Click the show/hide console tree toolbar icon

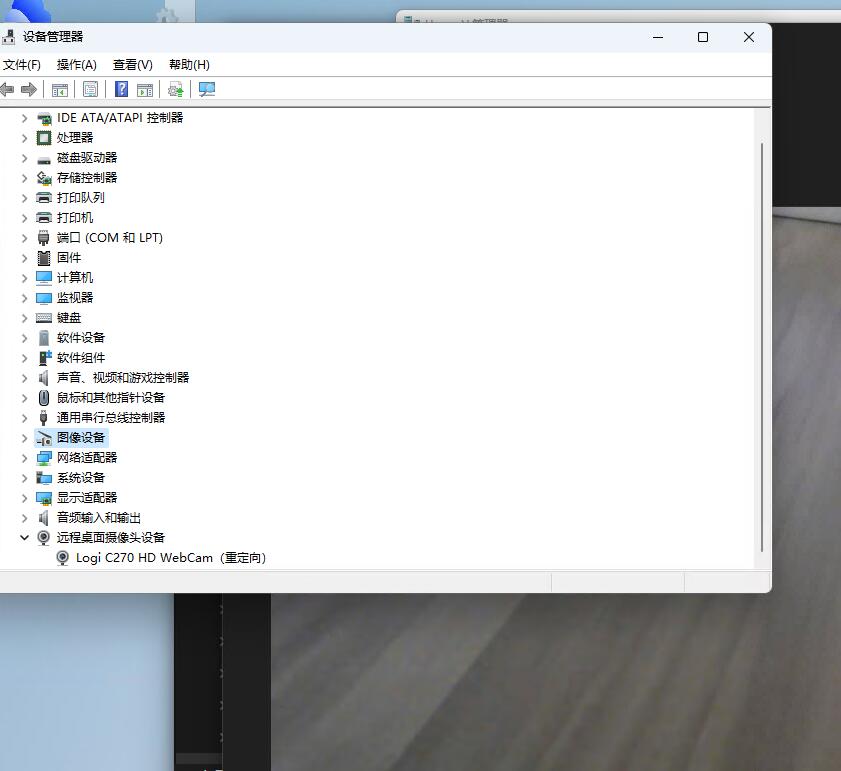(x=60, y=90)
